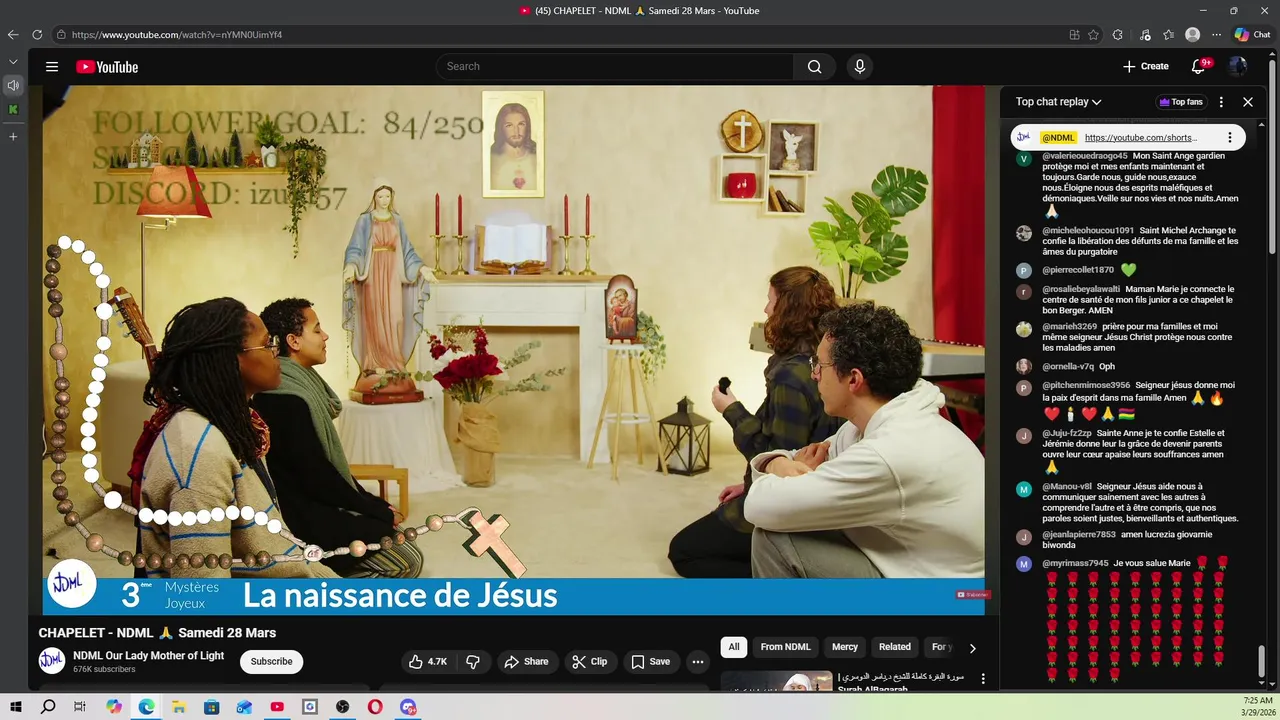Focus the YouTube Search input field
Image resolution: width=1280 pixels, height=720 pixels.
coord(615,67)
